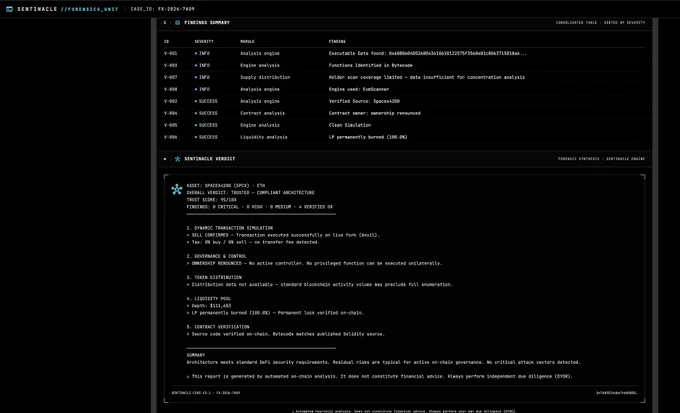Click 'Consolidated Table - Sorted by Severity' label

click(600, 23)
